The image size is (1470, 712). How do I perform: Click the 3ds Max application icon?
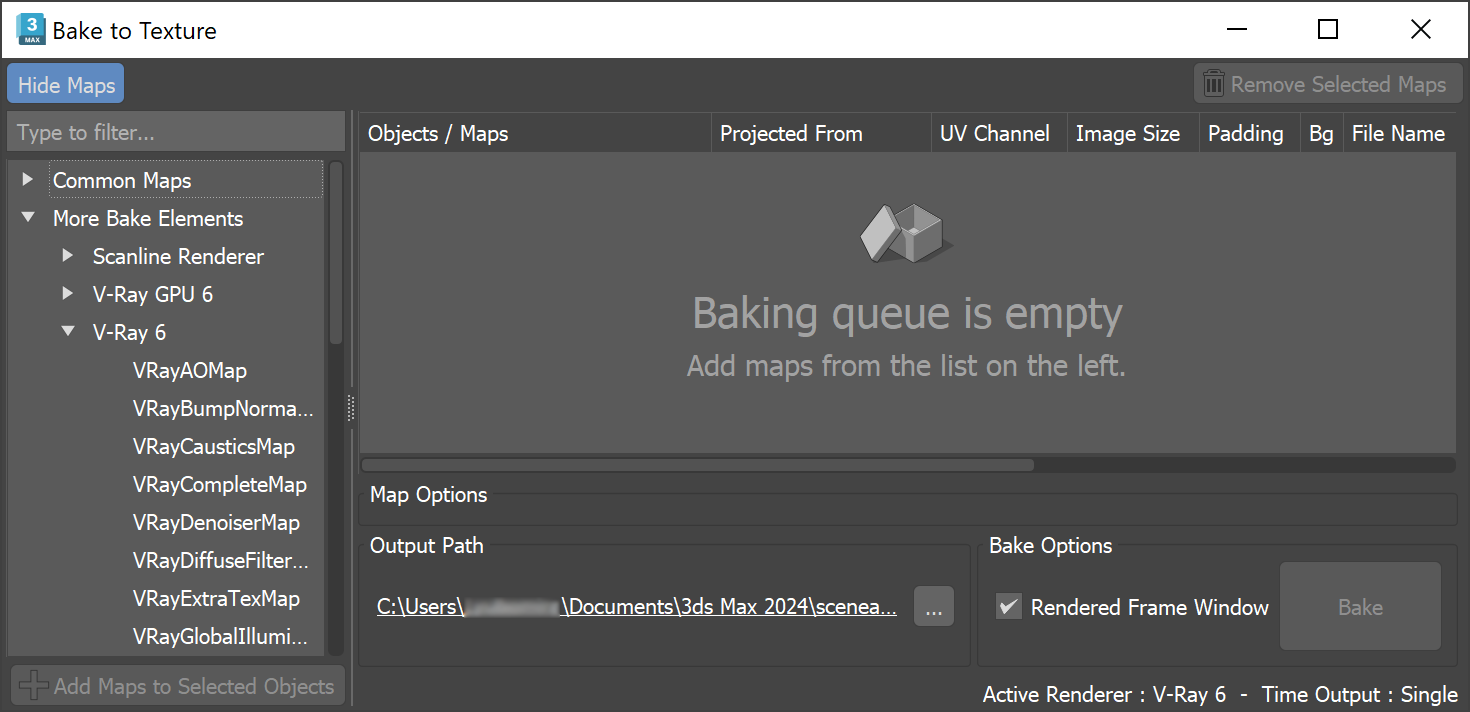coord(30,30)
